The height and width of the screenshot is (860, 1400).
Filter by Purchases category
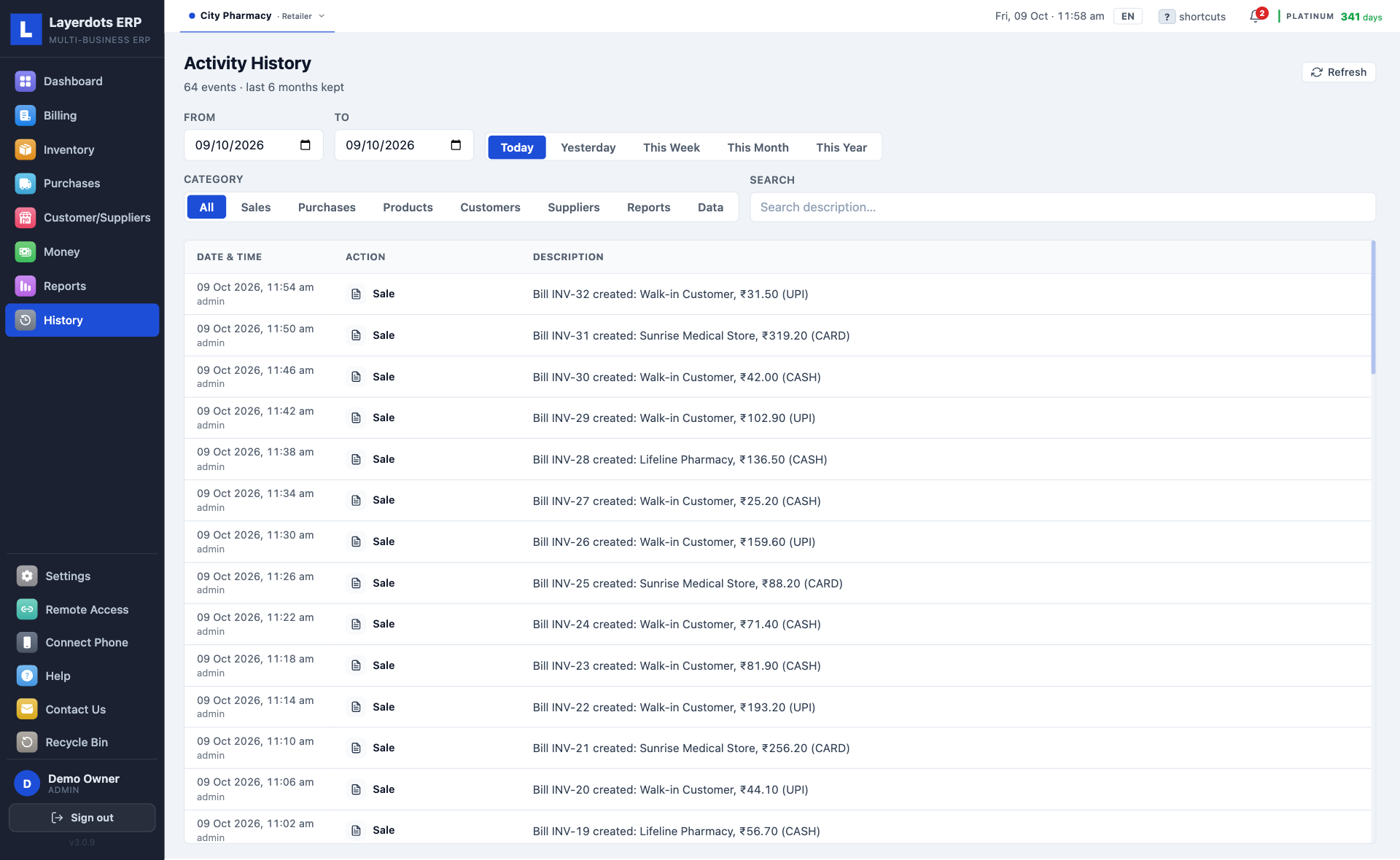click(x=327, y=207)
